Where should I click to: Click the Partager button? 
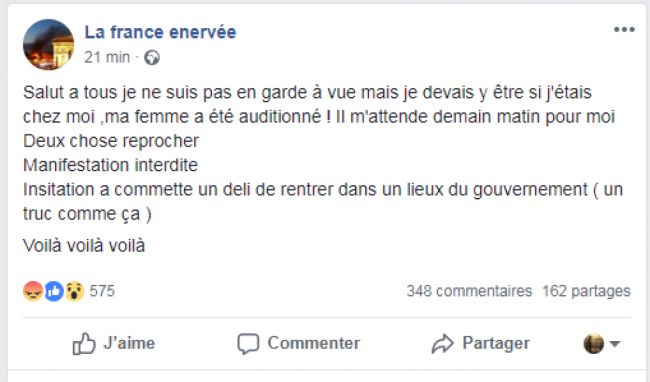480,343
